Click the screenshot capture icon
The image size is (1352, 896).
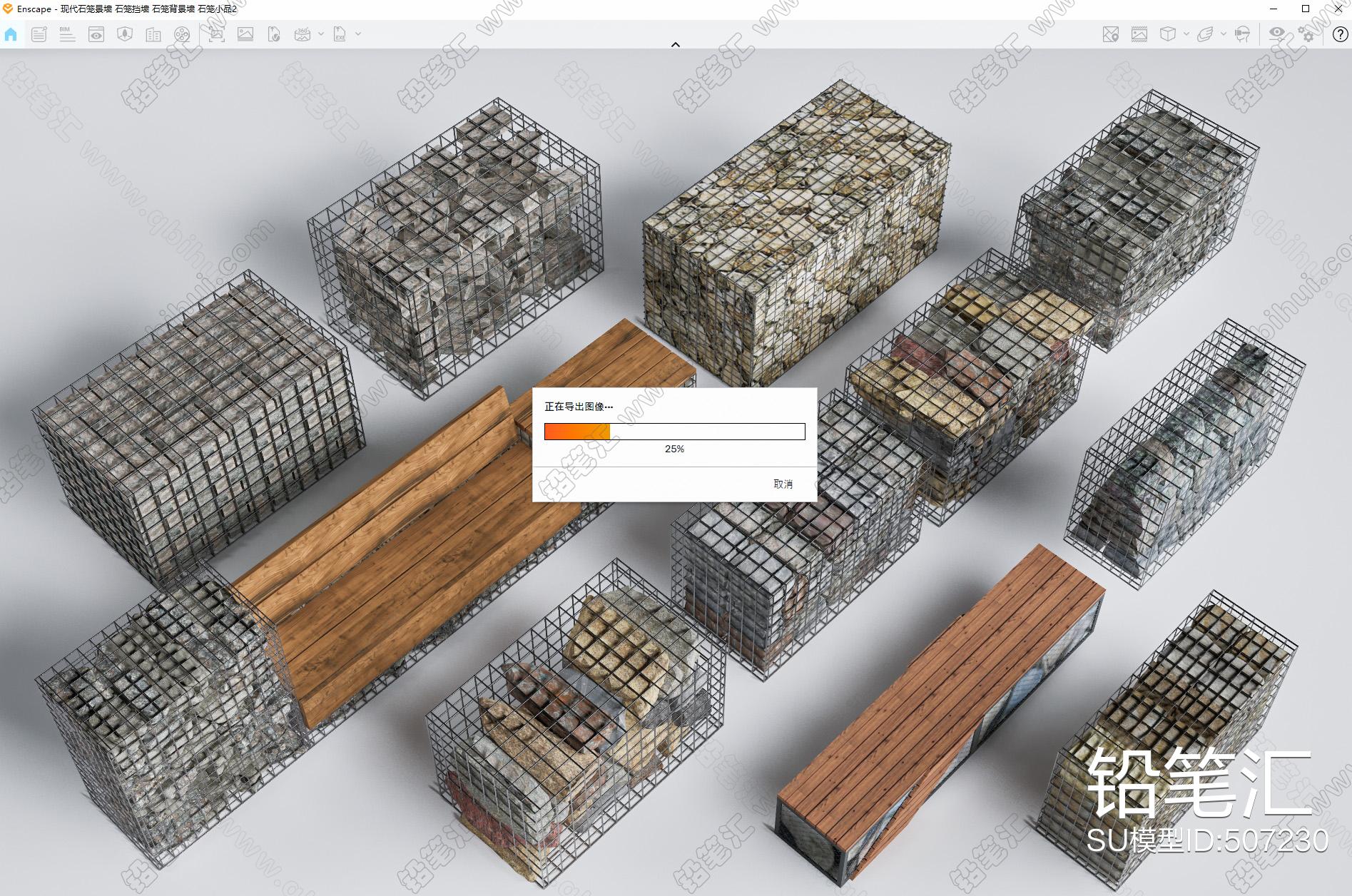pyautogui.click(x=216, y=34)
